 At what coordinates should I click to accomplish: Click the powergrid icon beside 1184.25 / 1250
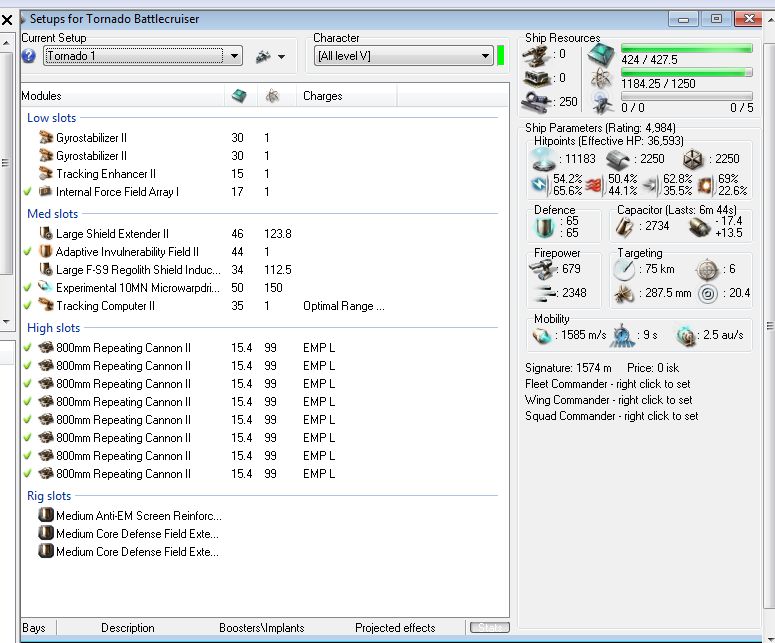[x=601, y=78]
